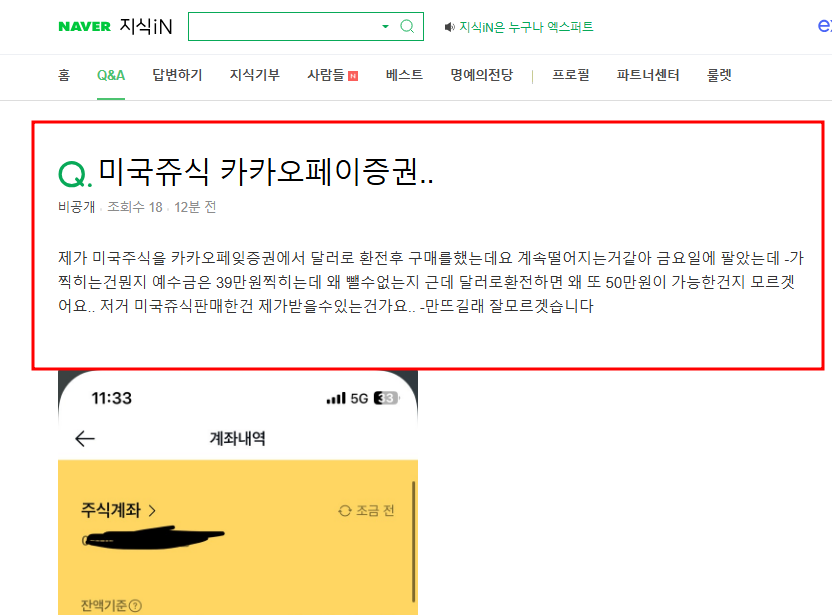
Task: Open the 지식iN은 누구나 엑스퍼트 notice
Action: point(526,27)
